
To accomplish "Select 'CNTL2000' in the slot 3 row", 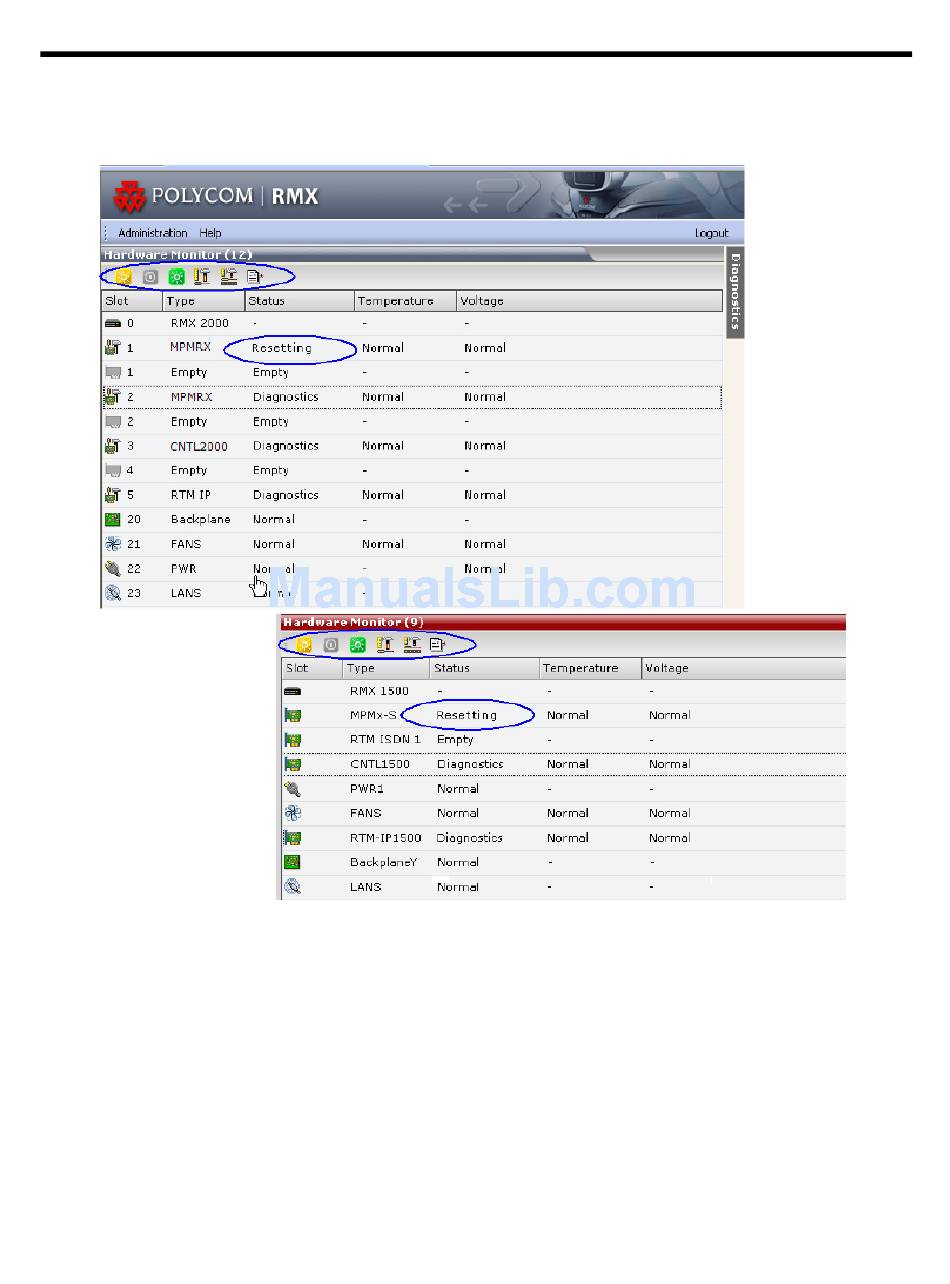I will coord(199,446).
